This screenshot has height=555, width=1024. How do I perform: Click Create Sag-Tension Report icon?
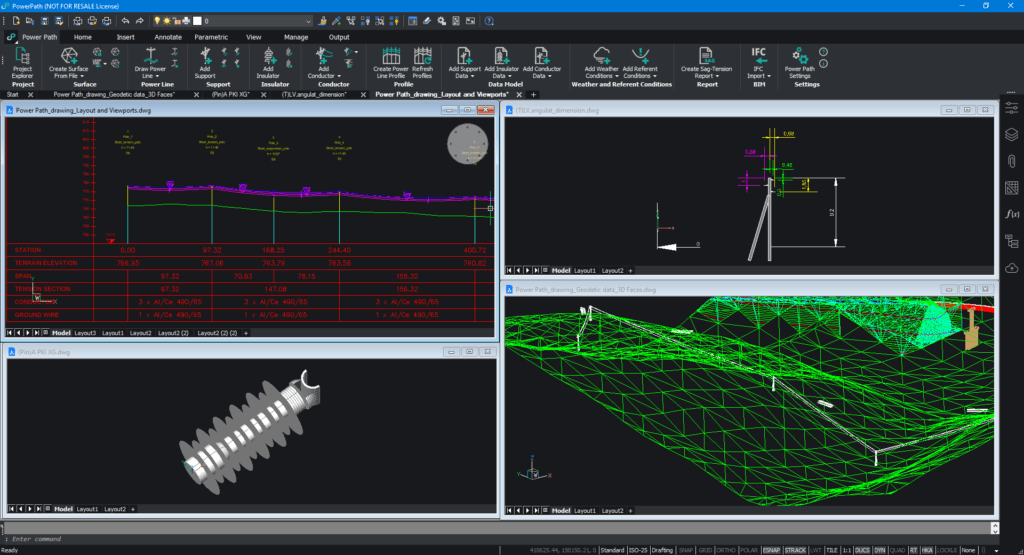coord(706,56)
